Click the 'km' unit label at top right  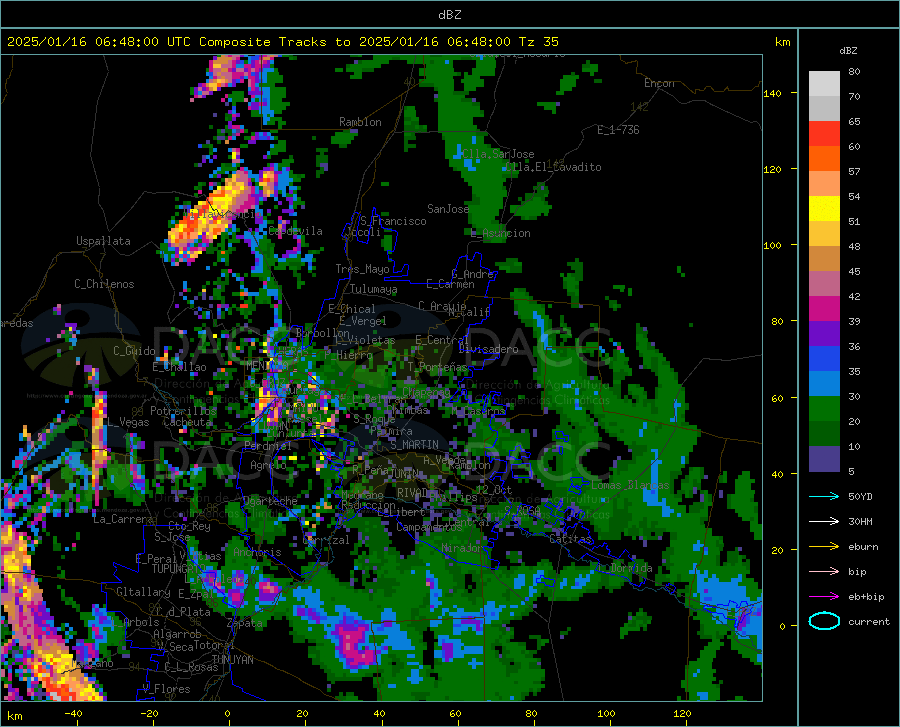pyautogui.click(x=782, y=42)
